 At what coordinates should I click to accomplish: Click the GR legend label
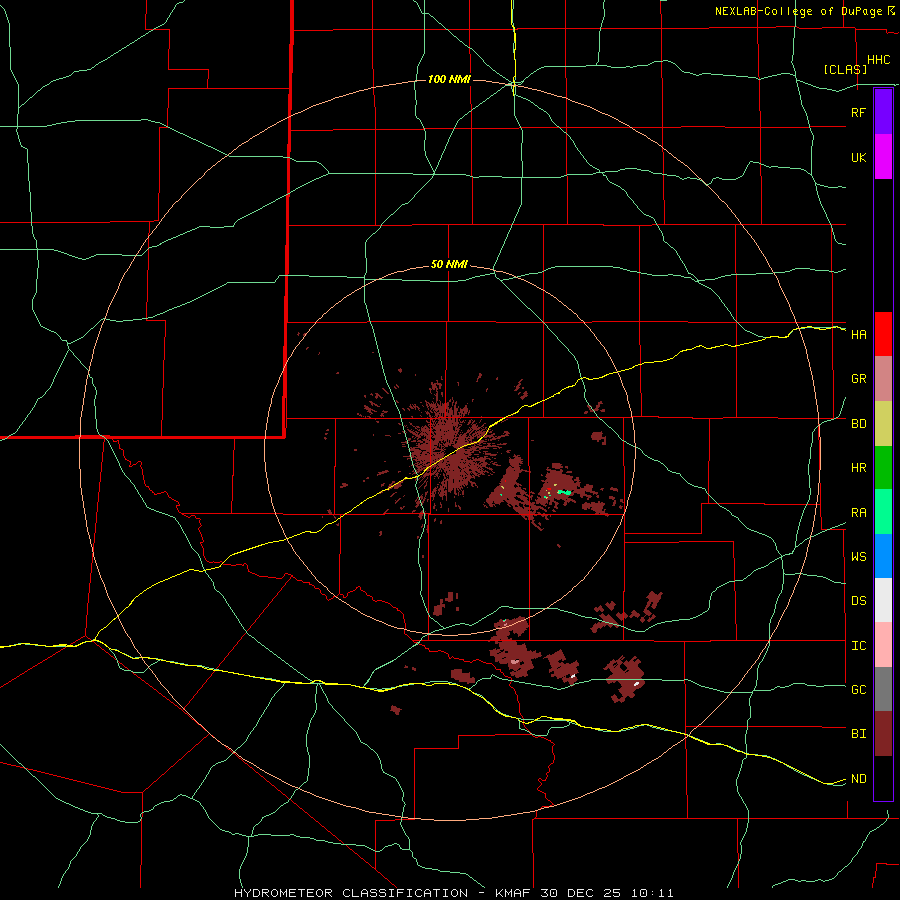click(x=858, y=379)
